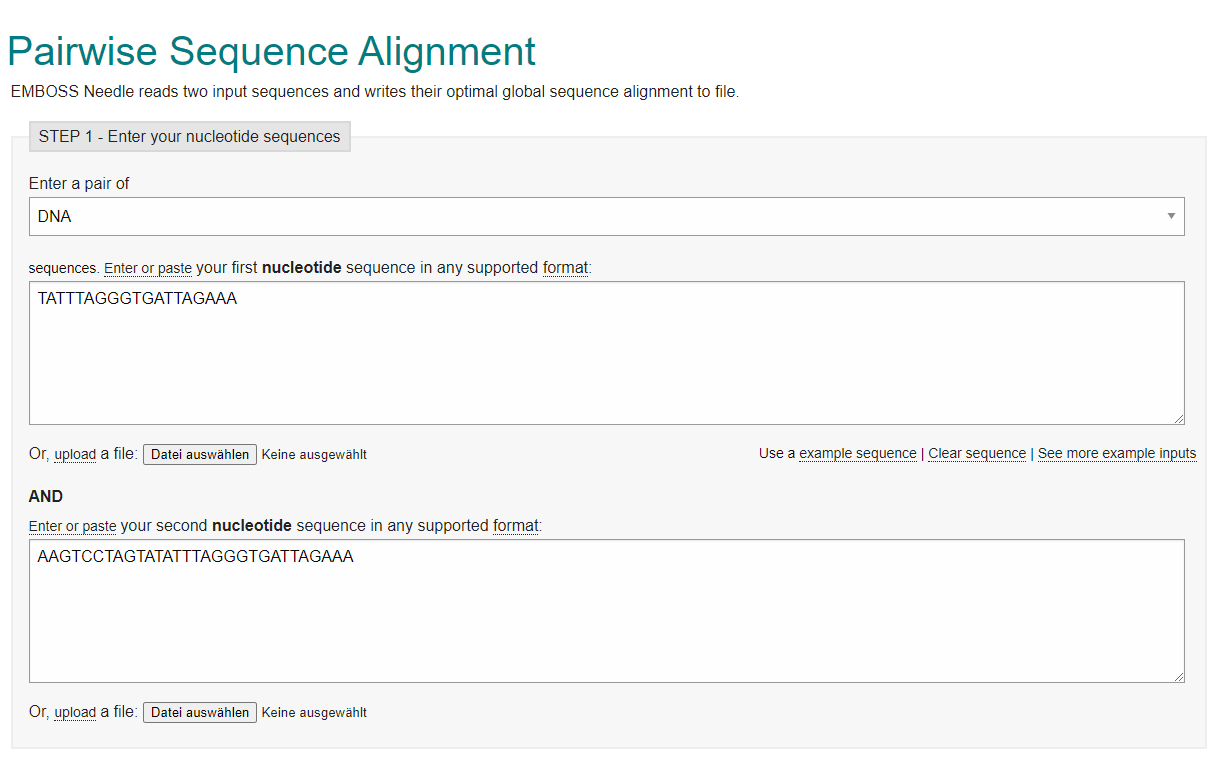This screenshot has height=763, width=1224.
Task: Load an example sequence
Action: pos(857,453)
